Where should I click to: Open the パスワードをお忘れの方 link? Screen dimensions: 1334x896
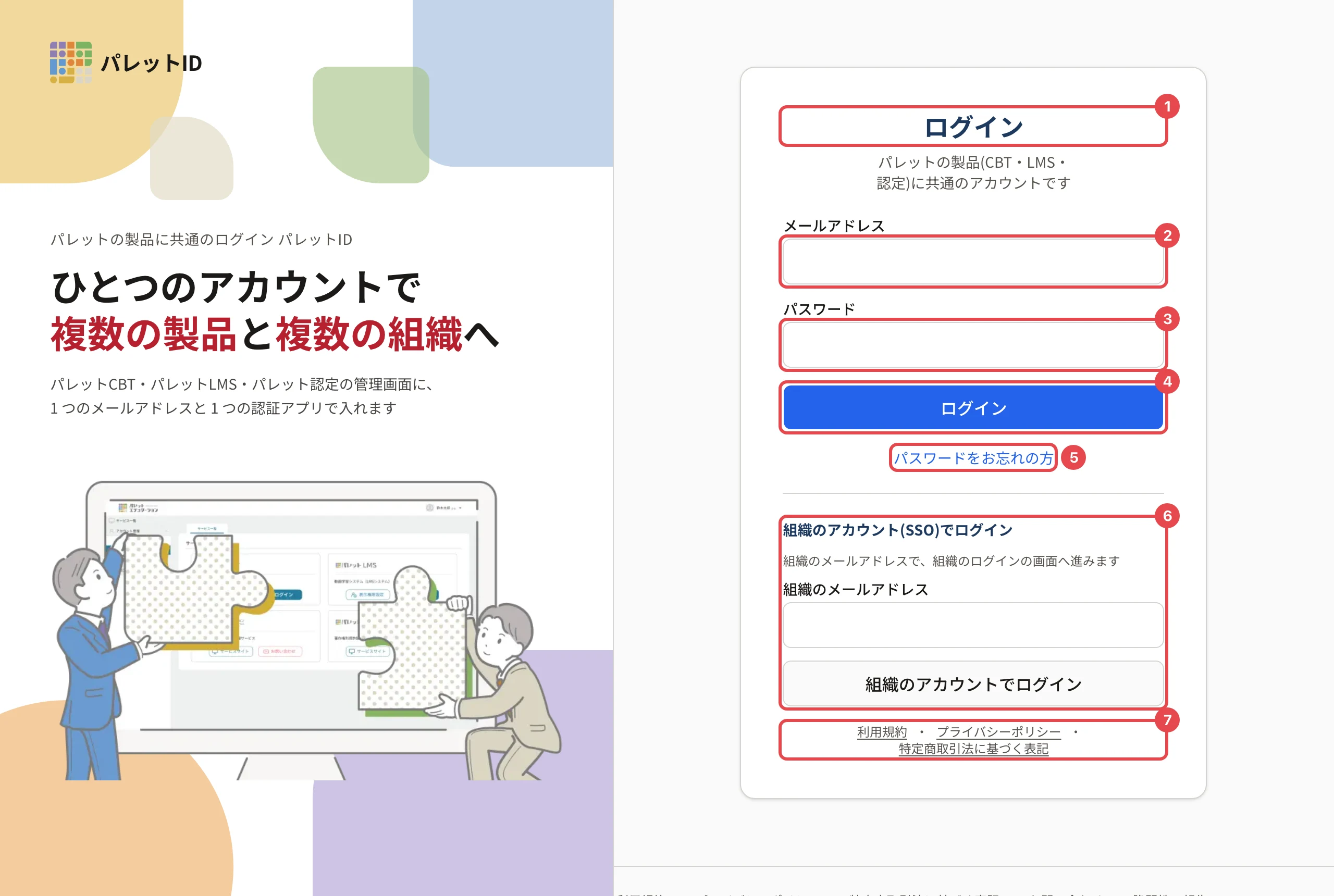973,458
